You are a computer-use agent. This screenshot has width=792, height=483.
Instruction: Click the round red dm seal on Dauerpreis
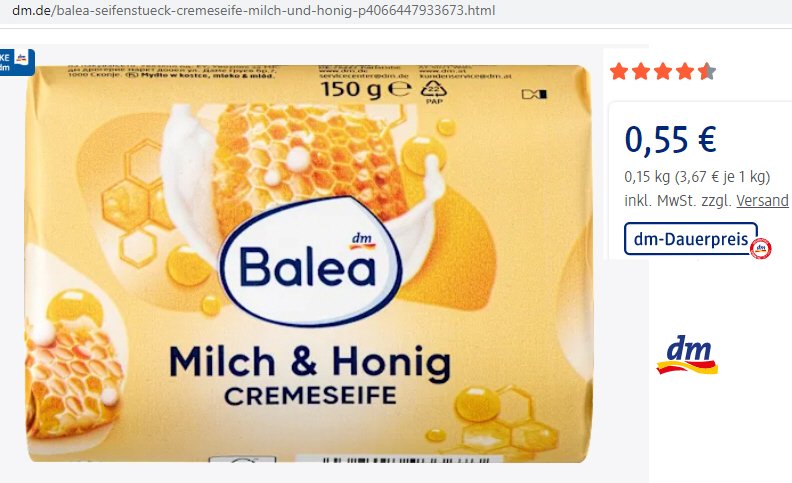[x=761, y=249]
